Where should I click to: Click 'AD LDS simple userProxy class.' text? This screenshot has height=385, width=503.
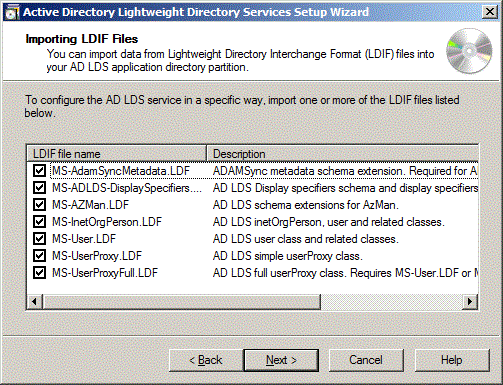pos(288,256)
